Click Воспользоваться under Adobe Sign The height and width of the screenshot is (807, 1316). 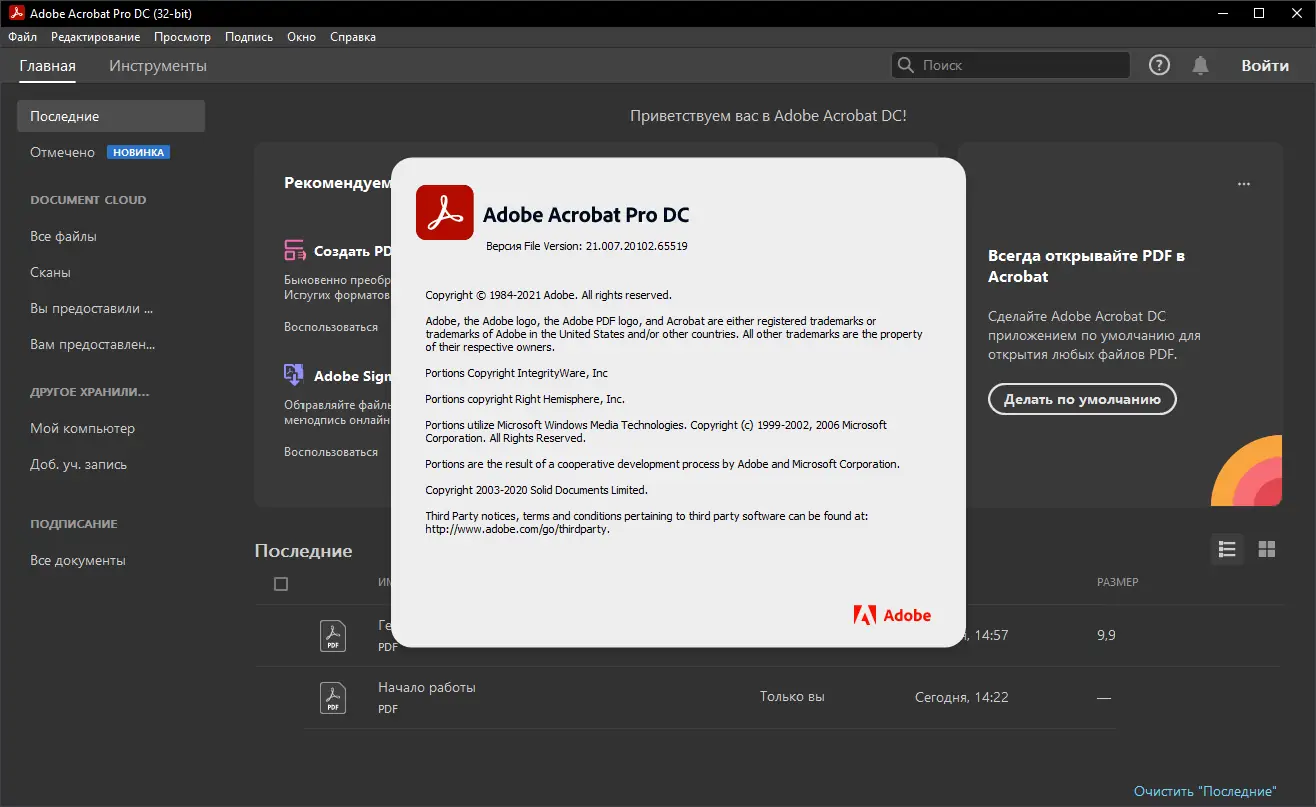tap(331, 452)
